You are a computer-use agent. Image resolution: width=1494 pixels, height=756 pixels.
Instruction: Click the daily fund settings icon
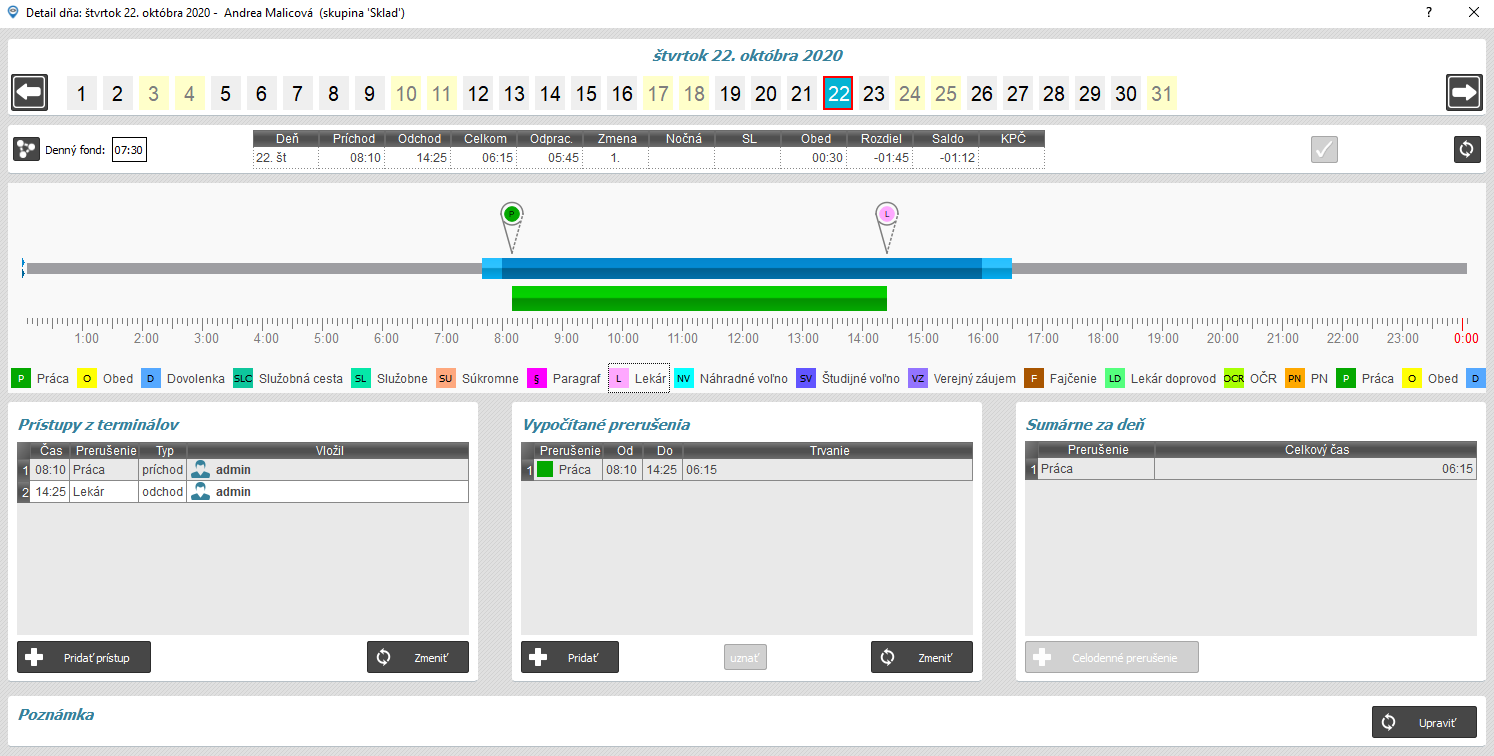click(26, 150)
